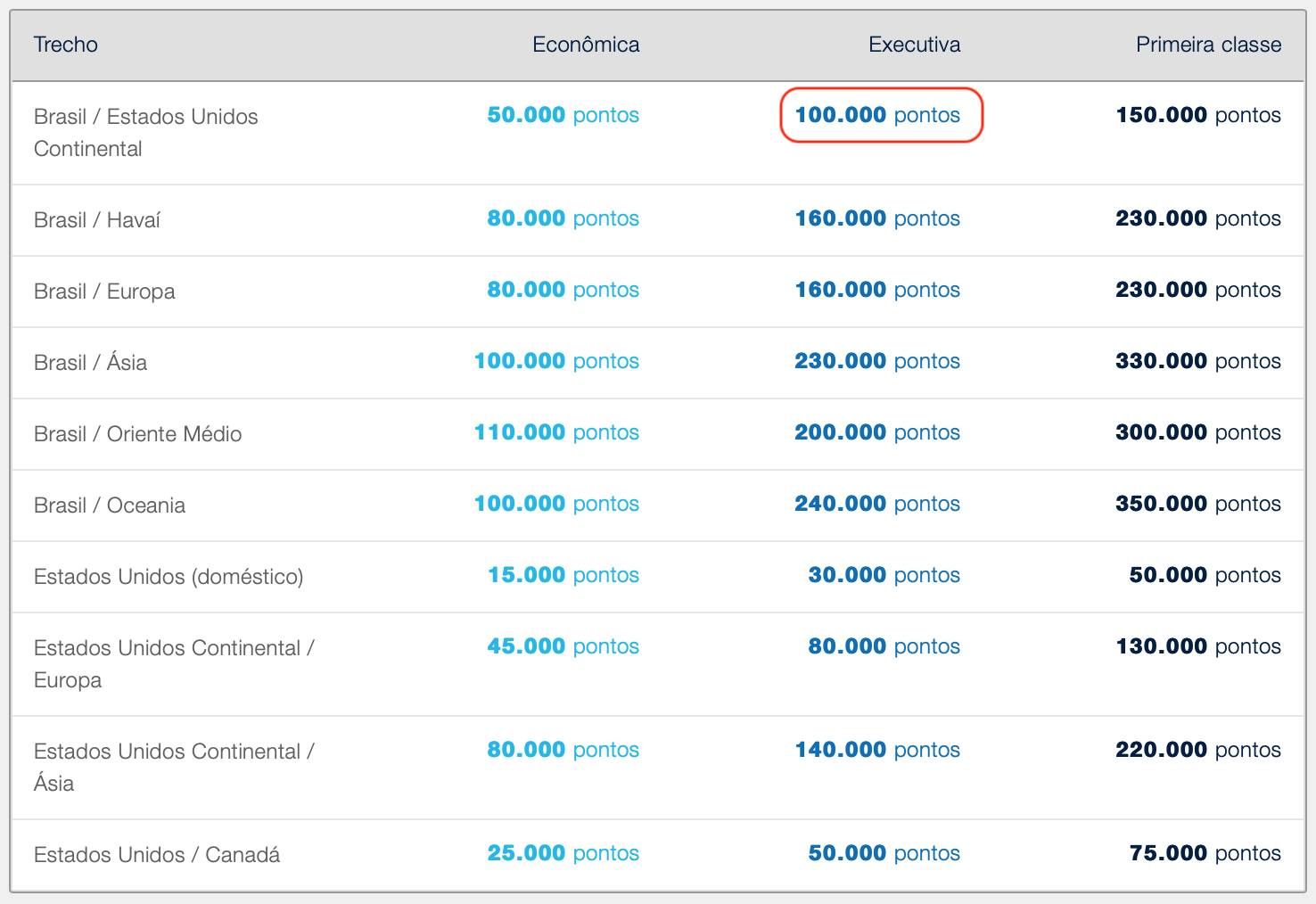Image resolution: width=1316 pixels, height=904 pixels.
Task: Select 50.000 pontos for Brasil / Estados Unidos Continental
Action: pos(563,115)
